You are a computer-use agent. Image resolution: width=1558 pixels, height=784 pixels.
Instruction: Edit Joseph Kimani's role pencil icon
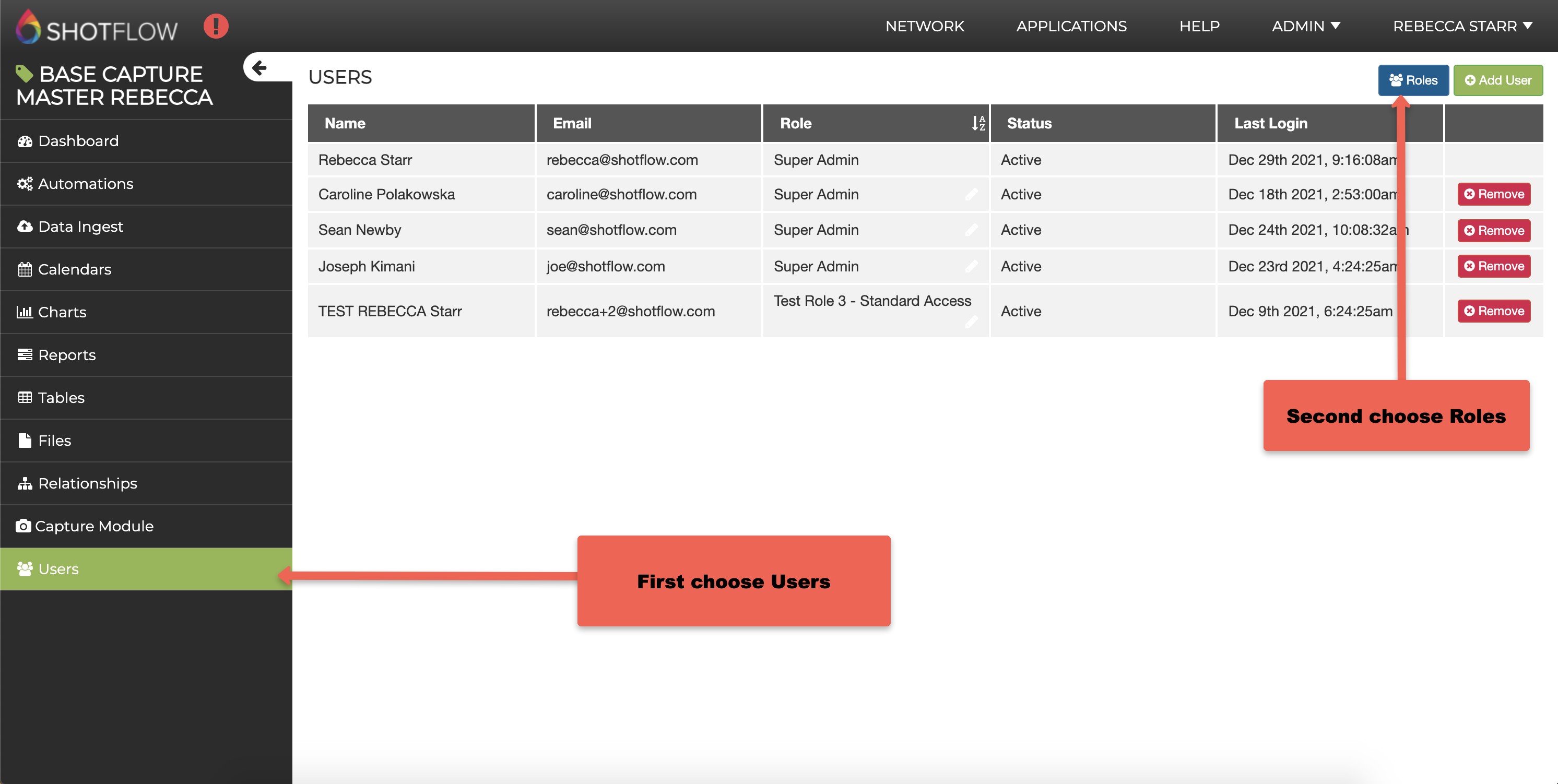(x=971, y=267)
